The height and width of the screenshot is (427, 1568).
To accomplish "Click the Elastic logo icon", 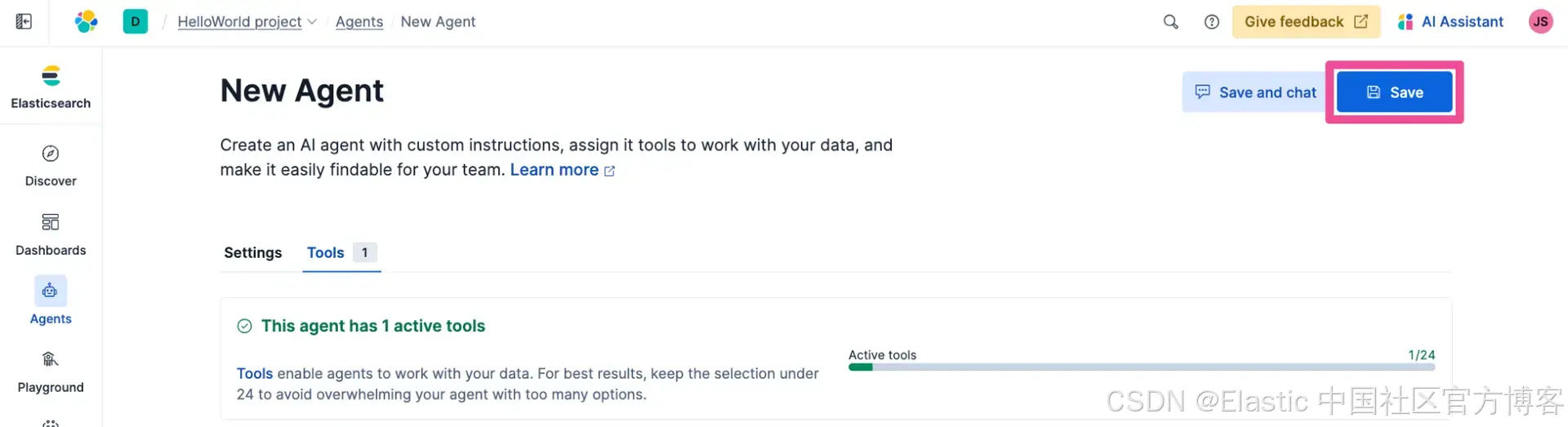I will coord(86,21).
